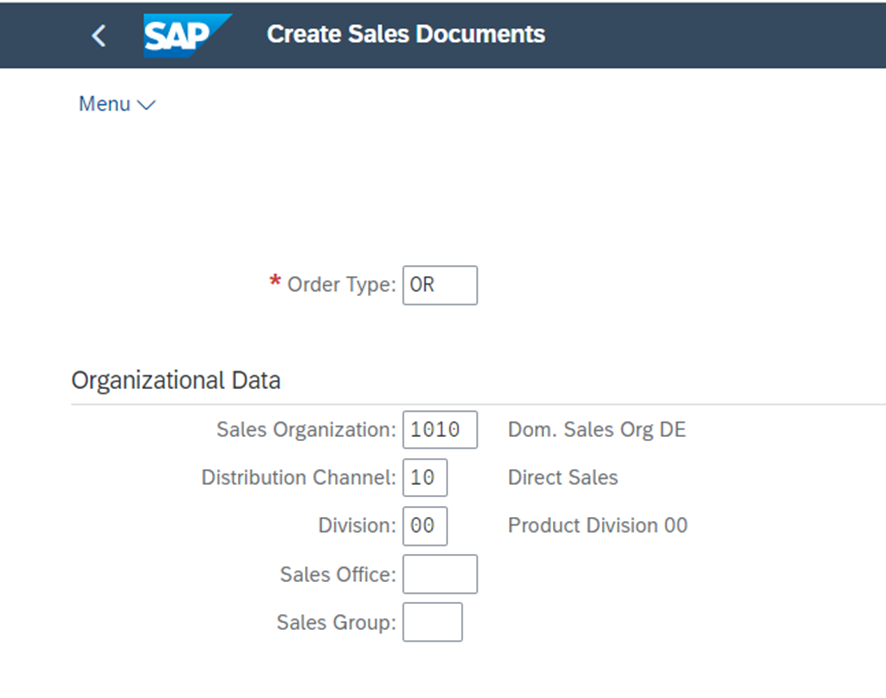Select the empty Sales Group field

coord(433,622)
